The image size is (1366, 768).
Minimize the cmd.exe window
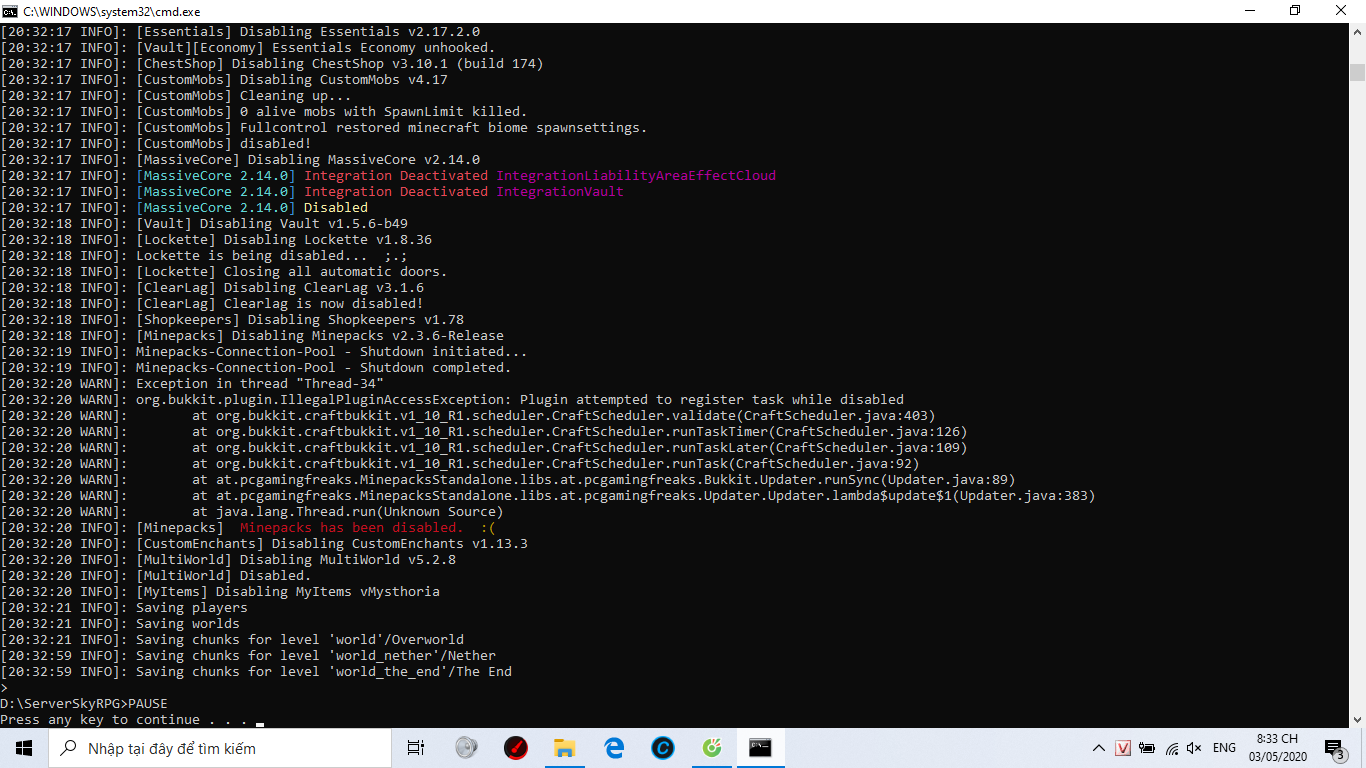(1249, 11)
